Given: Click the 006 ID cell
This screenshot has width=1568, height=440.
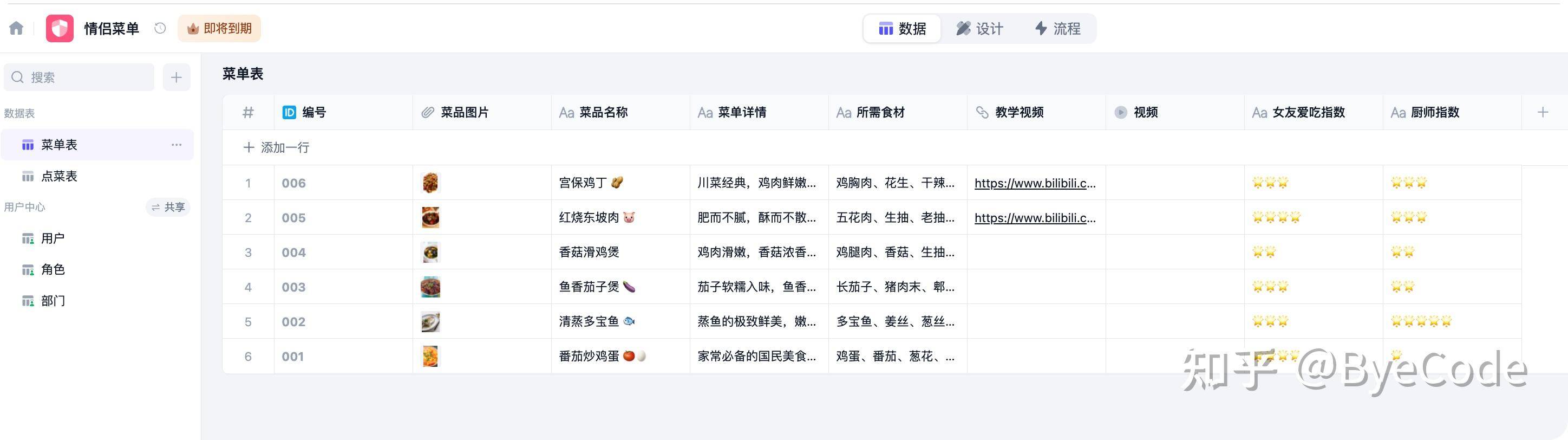Looking at the screenshot, I should [x=343, y=183].
